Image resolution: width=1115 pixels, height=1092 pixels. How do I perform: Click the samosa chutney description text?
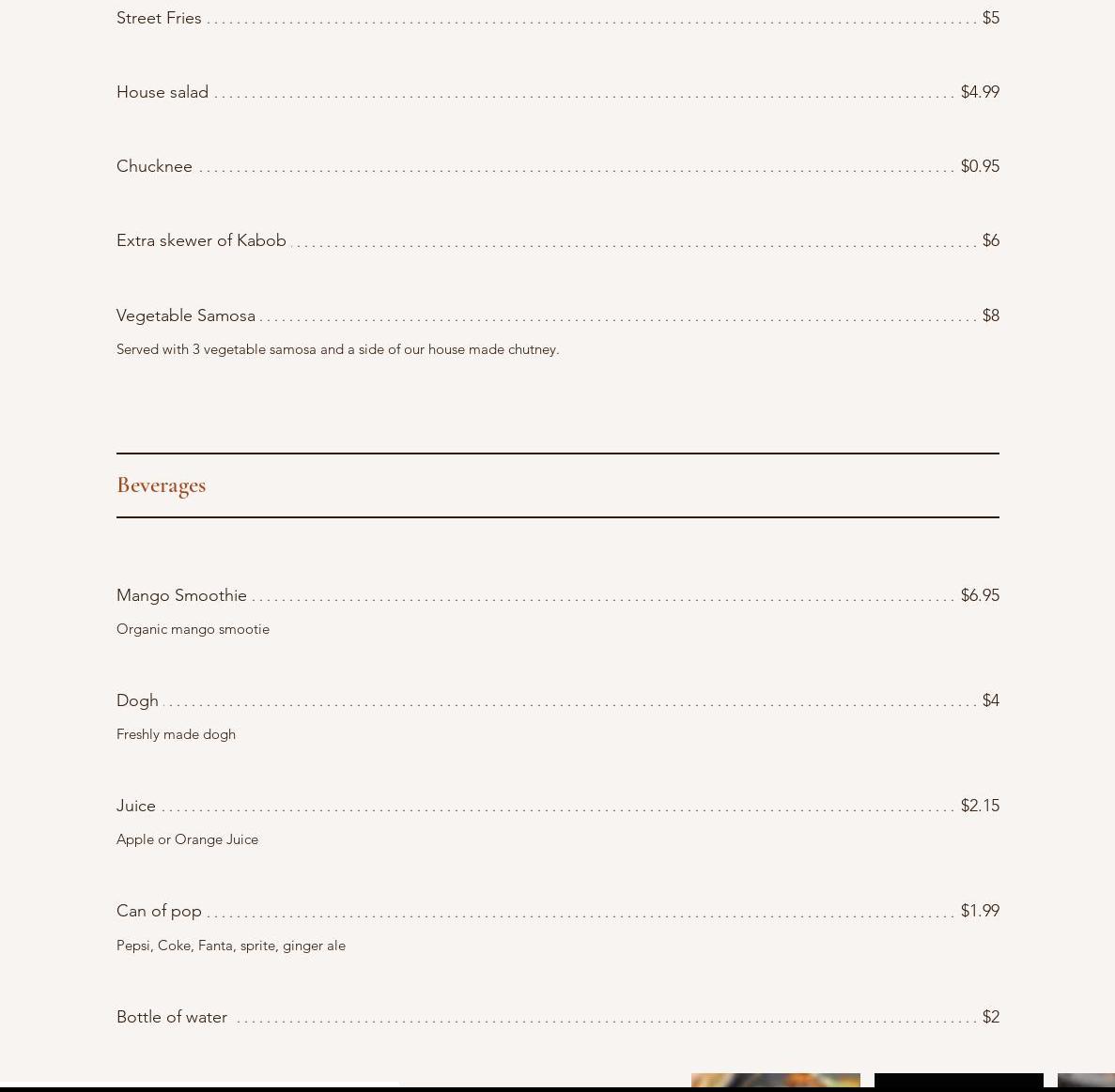point(338,350)
